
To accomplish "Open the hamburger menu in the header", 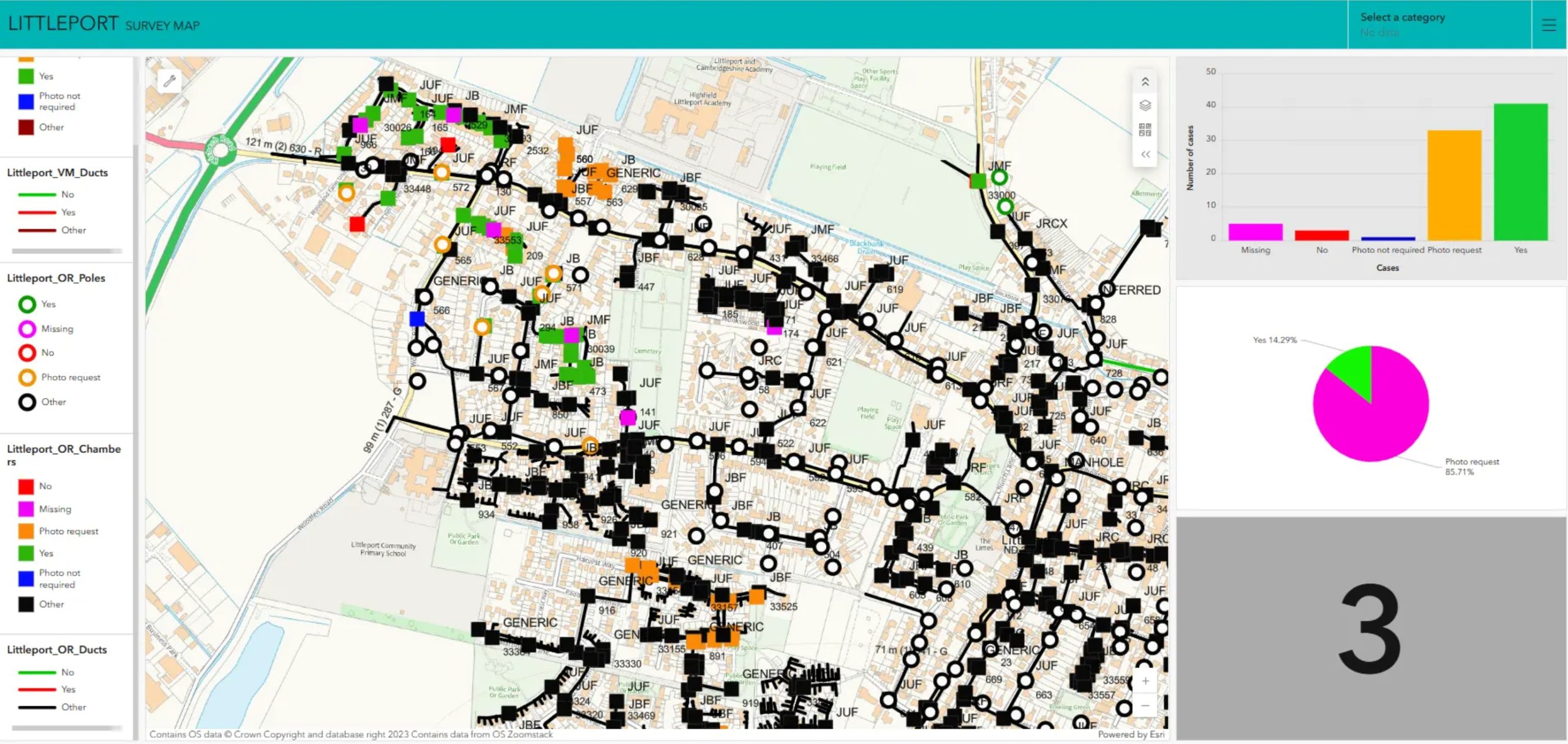I will tap(1549, 24).
